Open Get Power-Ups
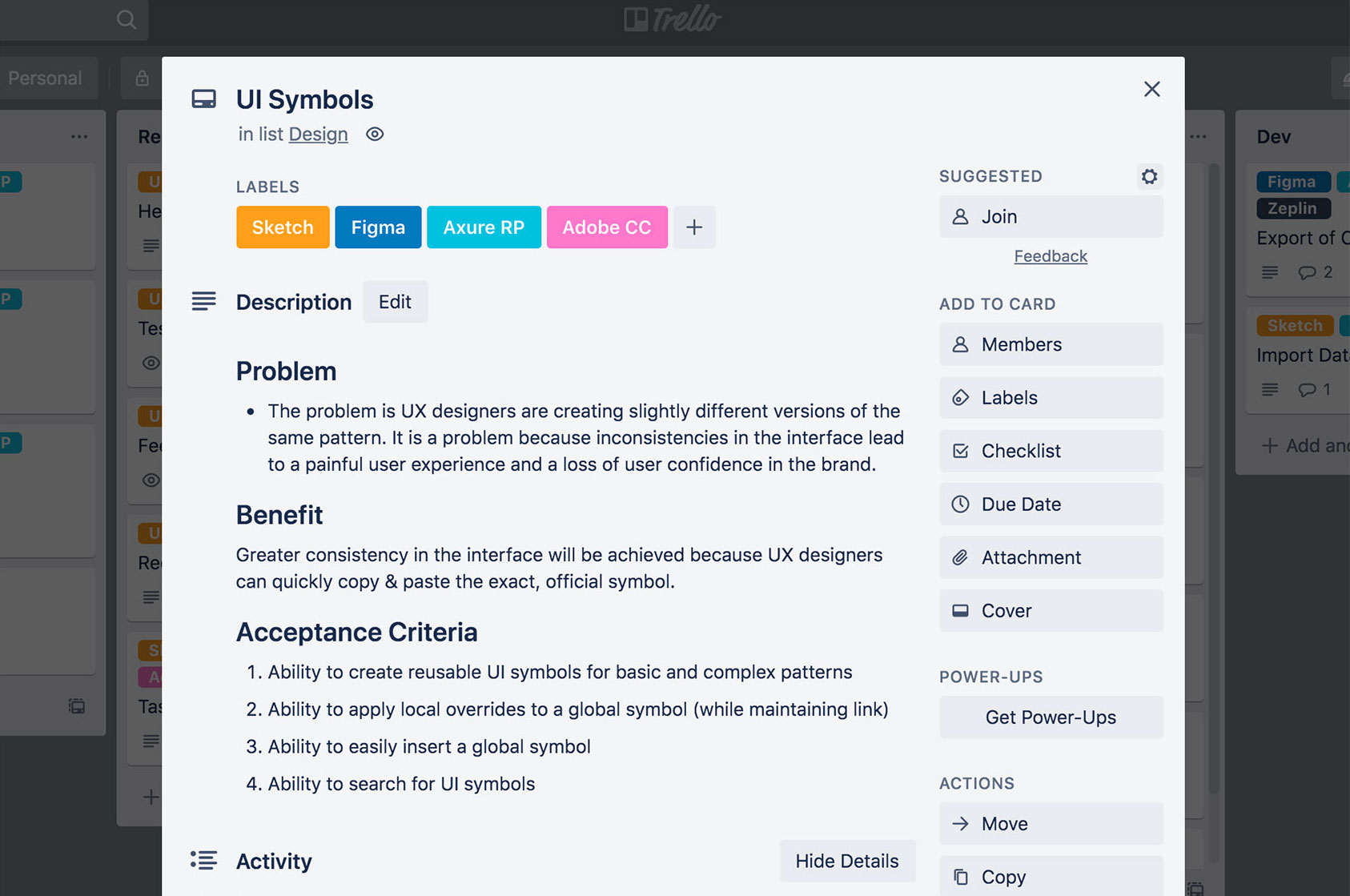 (1051, 717)
